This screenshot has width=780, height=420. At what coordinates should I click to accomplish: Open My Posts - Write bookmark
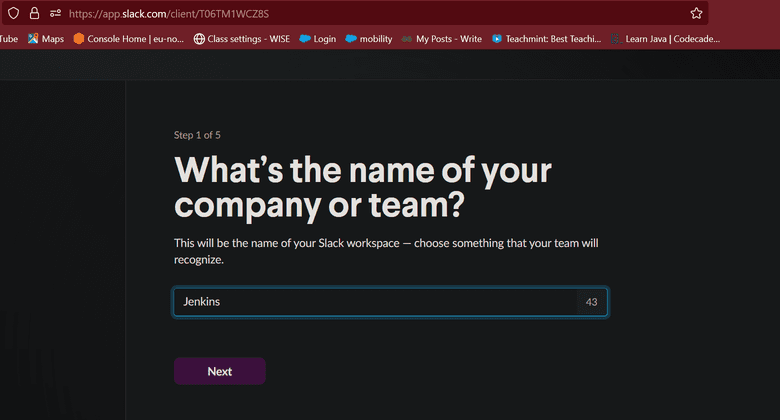[x=441, y=39]
